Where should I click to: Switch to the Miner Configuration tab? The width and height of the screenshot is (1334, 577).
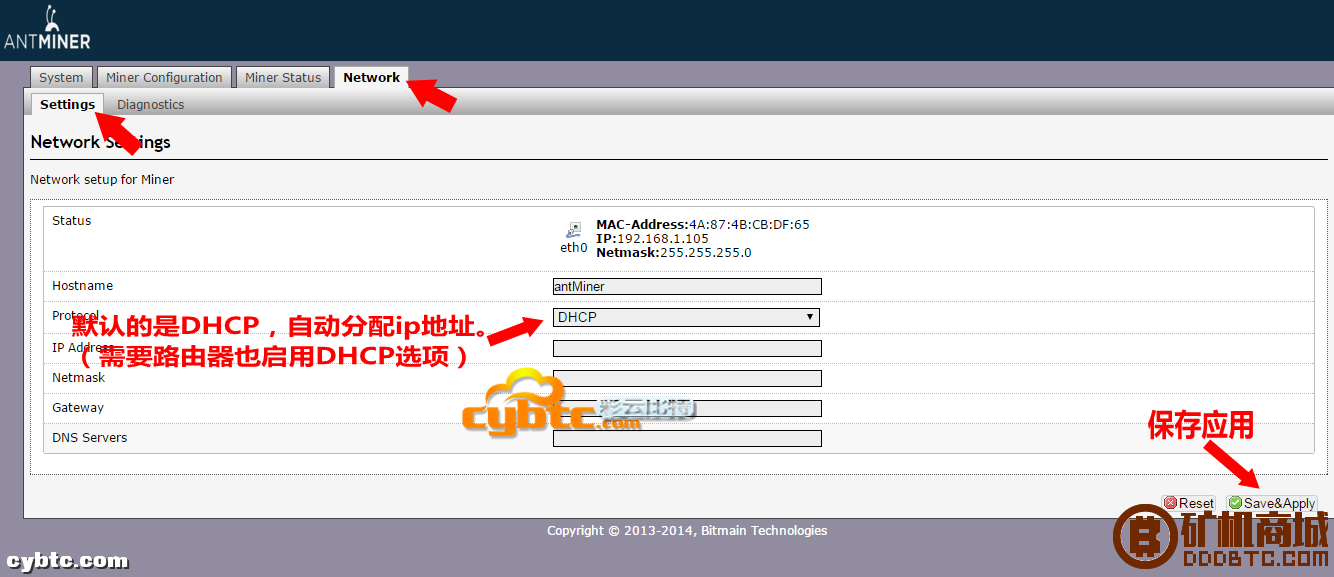[164, 78]
